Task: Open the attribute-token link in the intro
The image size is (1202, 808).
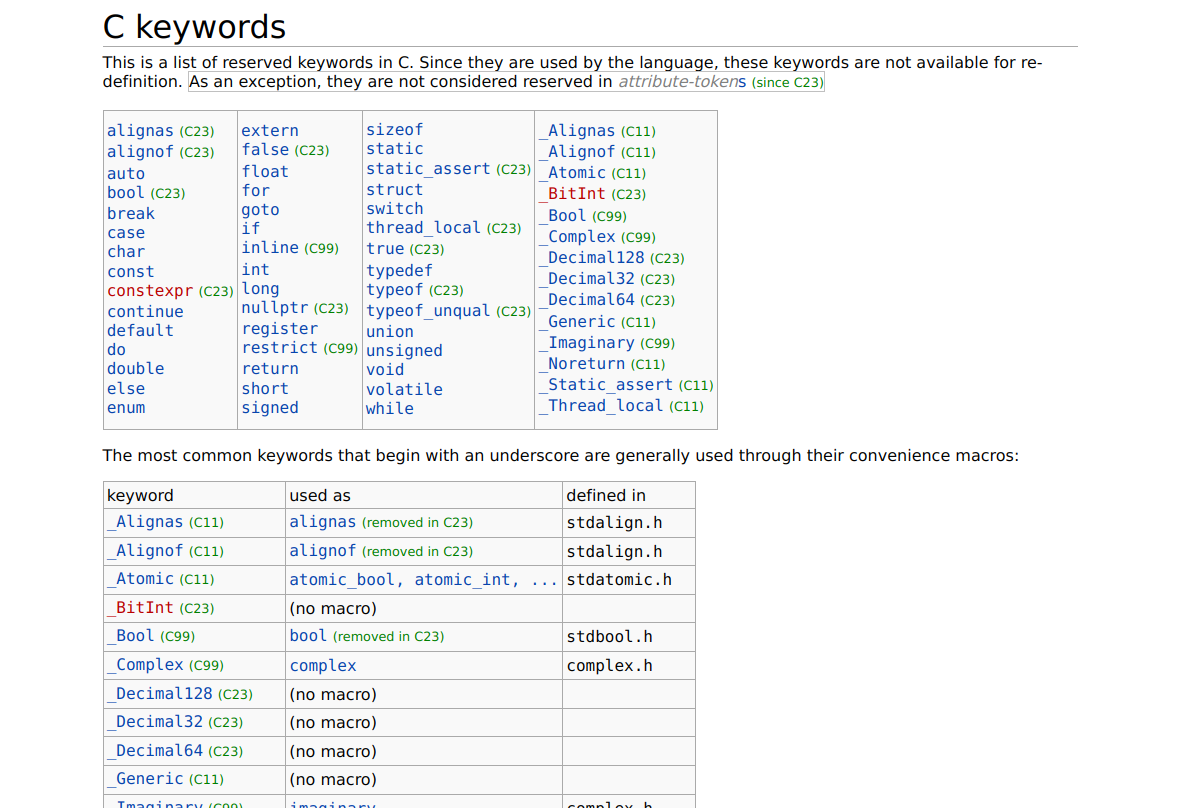Action: click(676, 81)
